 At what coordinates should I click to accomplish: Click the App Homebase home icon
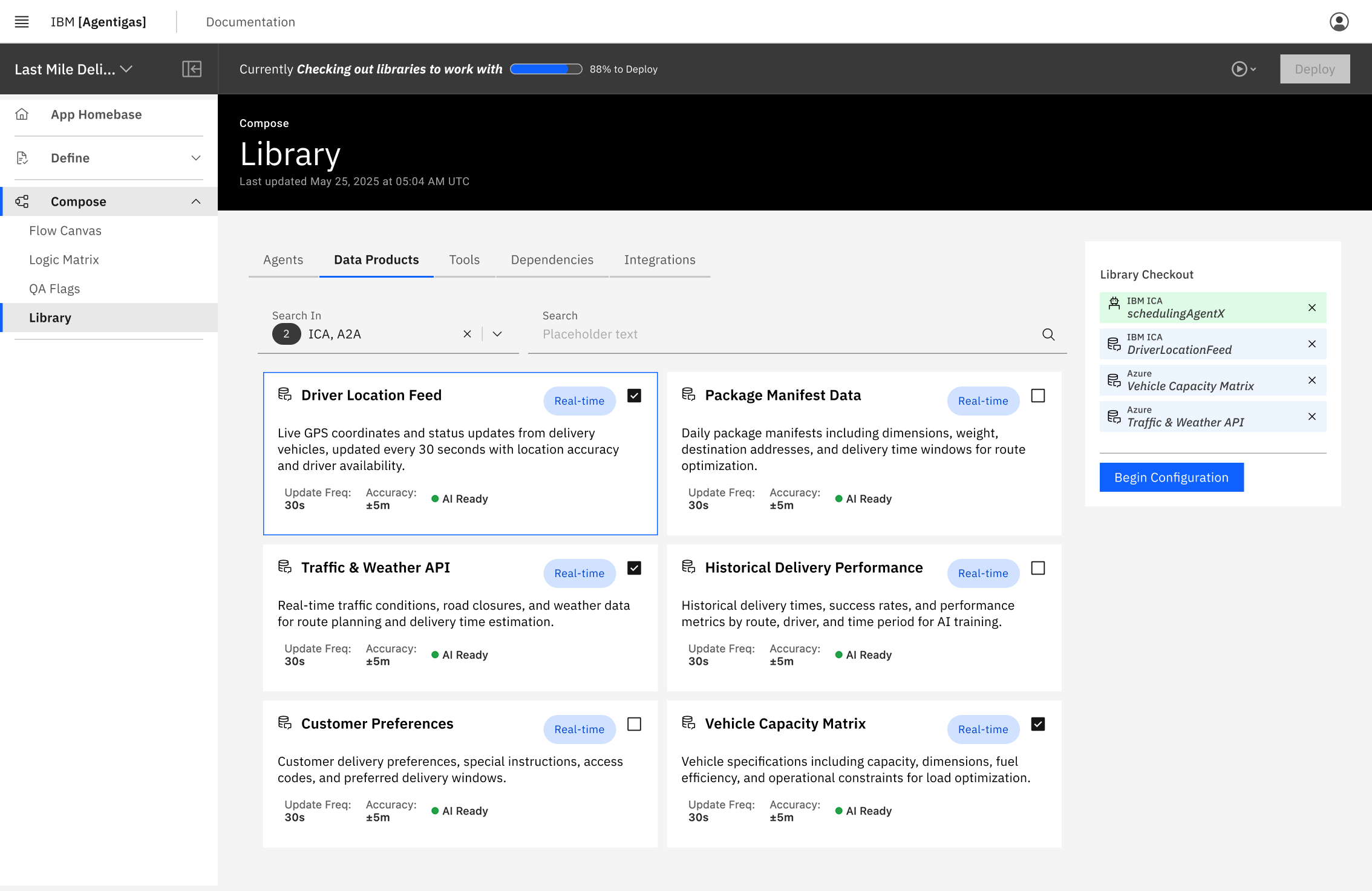click(22, 114)
